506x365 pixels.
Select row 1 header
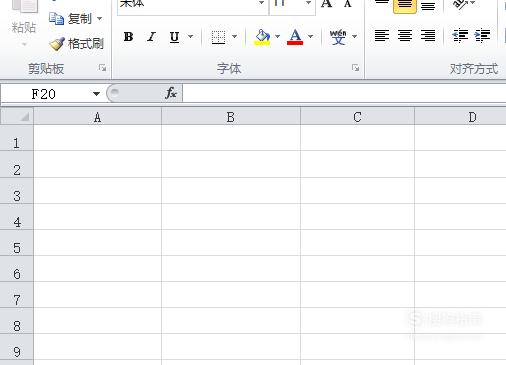coord(17,138)
